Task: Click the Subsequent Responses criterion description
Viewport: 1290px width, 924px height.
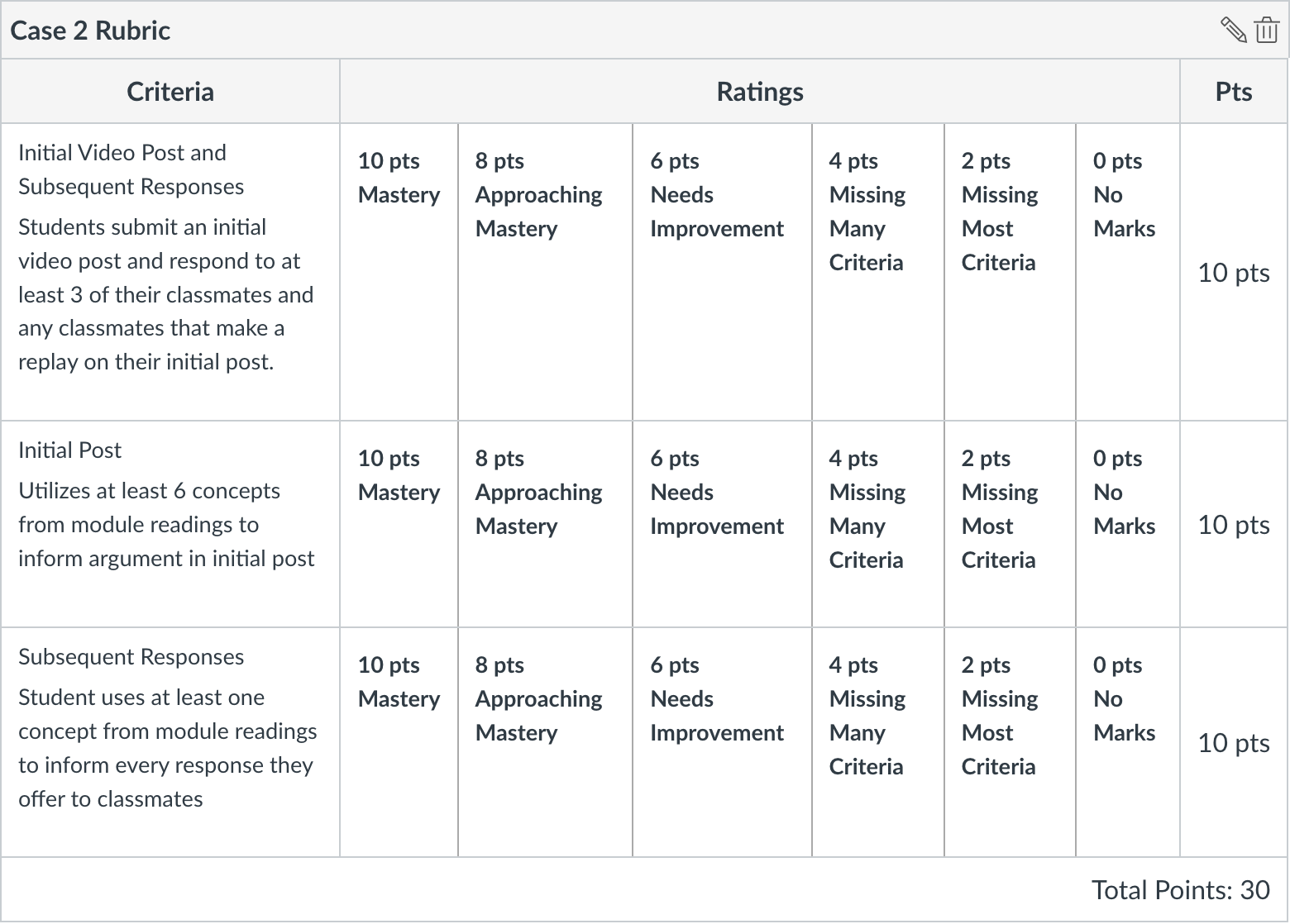Action: 167,748
